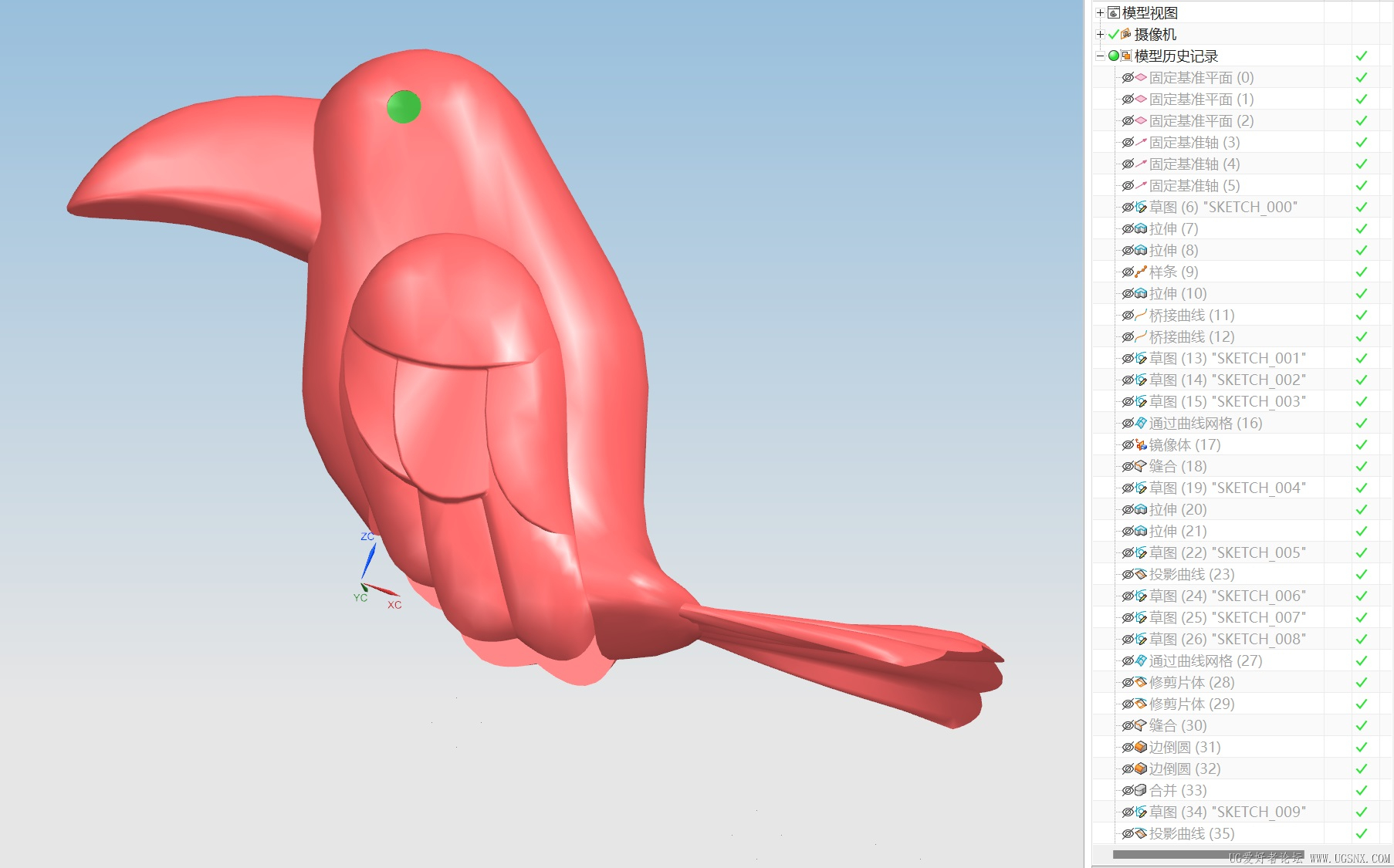
Task: Select 桥接曲线 (11) in history tree
Action: [1192, 316]
